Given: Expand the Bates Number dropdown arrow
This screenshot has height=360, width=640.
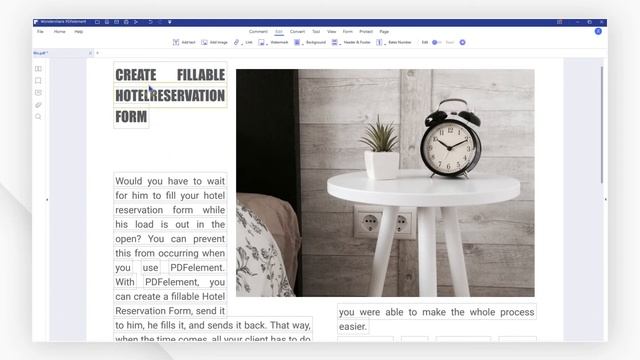Looking at the screenshot, I should 385,43.
